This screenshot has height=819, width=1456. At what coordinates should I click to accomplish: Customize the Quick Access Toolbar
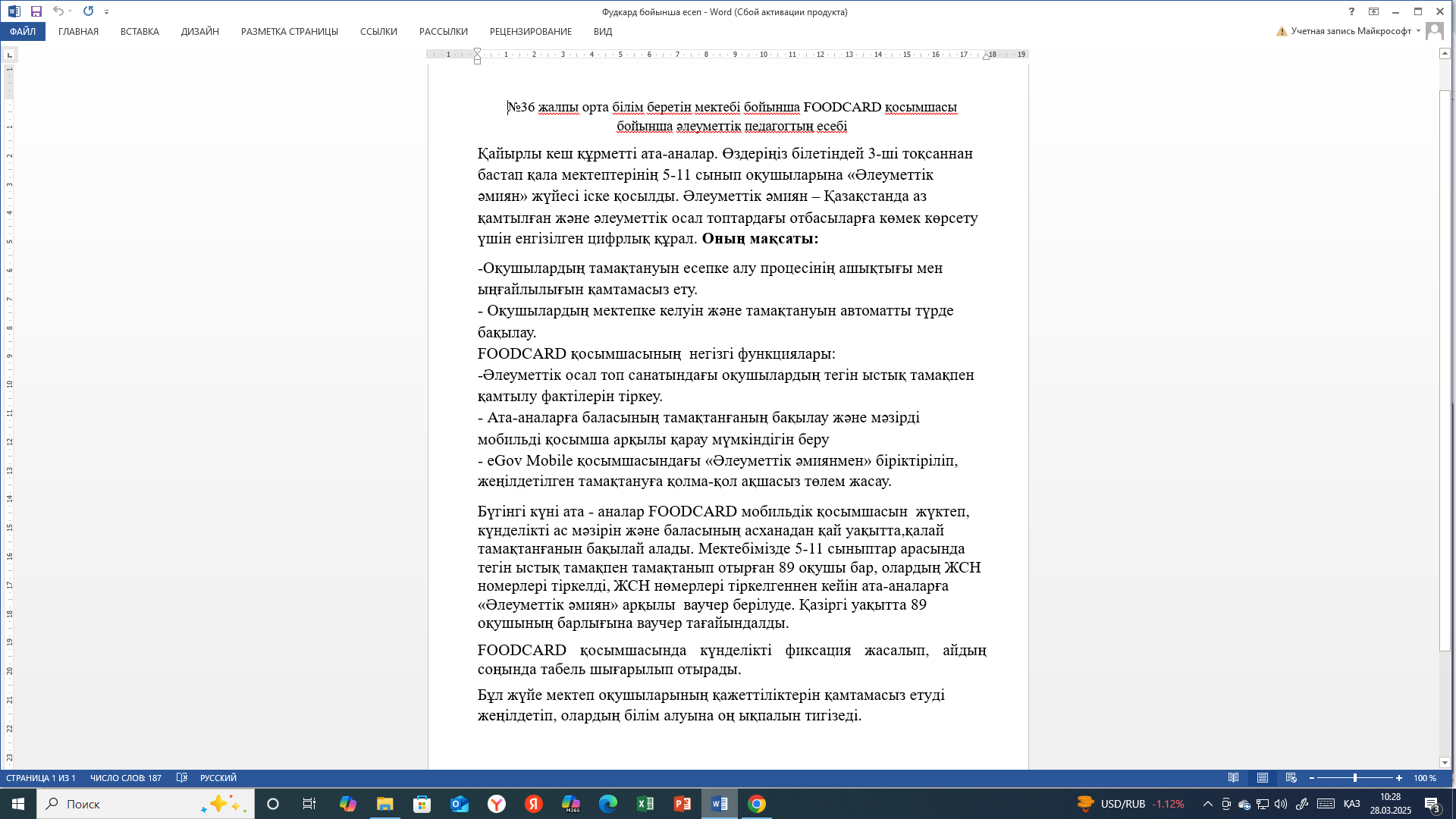click(106, 12)
